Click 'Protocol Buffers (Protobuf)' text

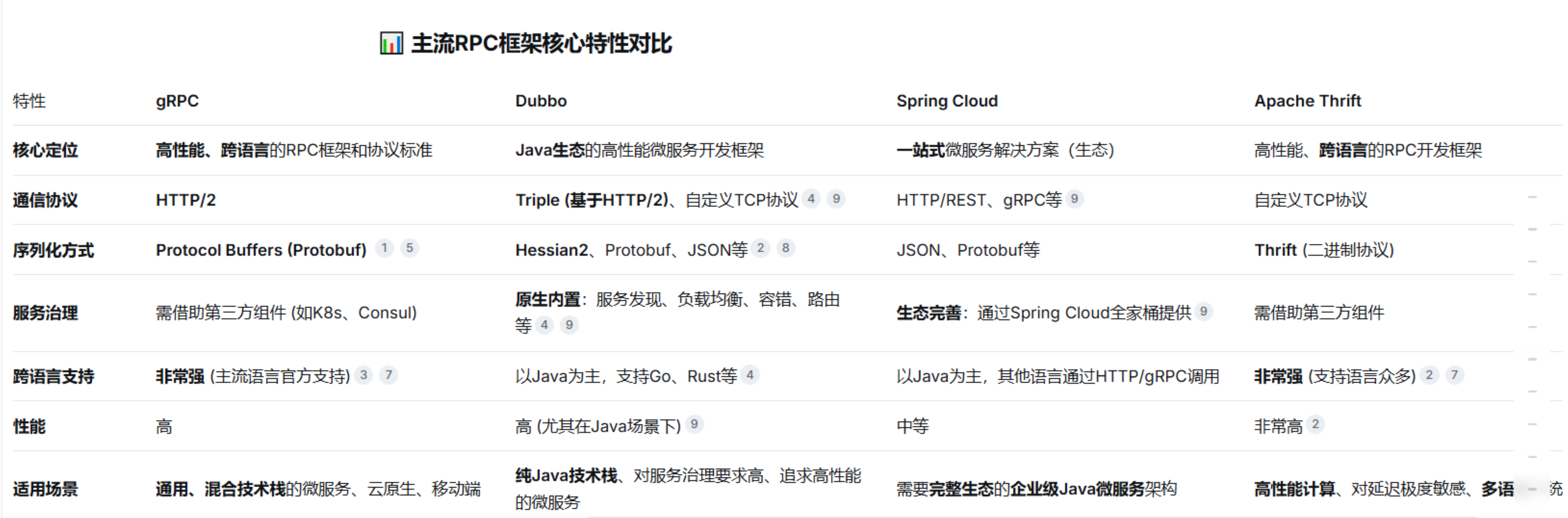[261, 250]
